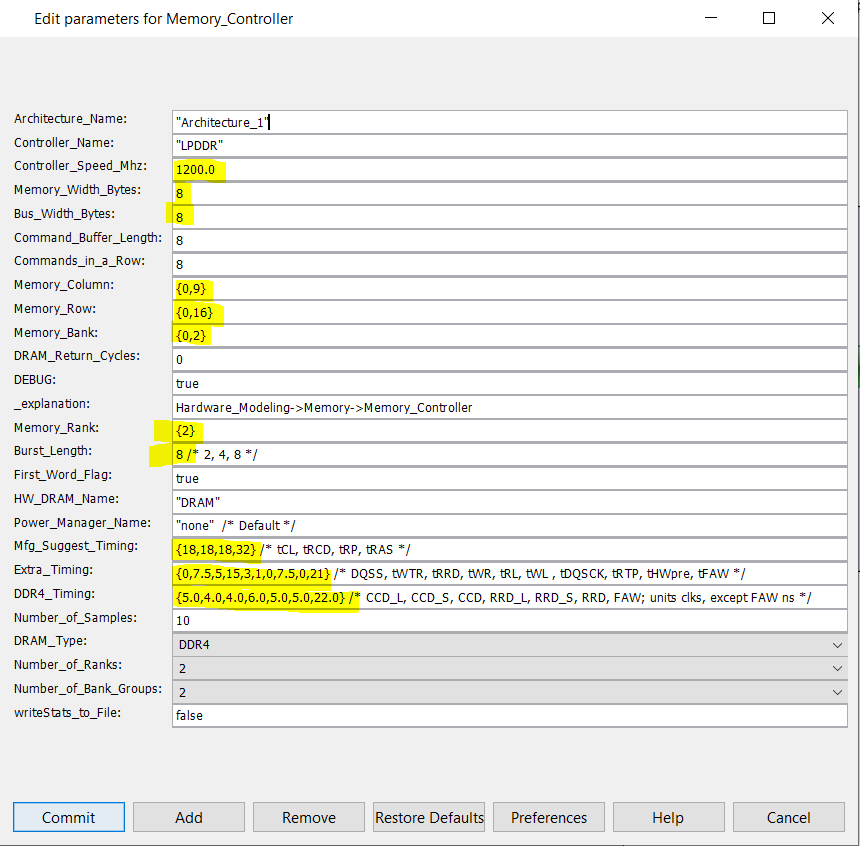The image size is (860, 846).
Task: Edit the DEBUG field set to true
Action: (x=510, y=383)
